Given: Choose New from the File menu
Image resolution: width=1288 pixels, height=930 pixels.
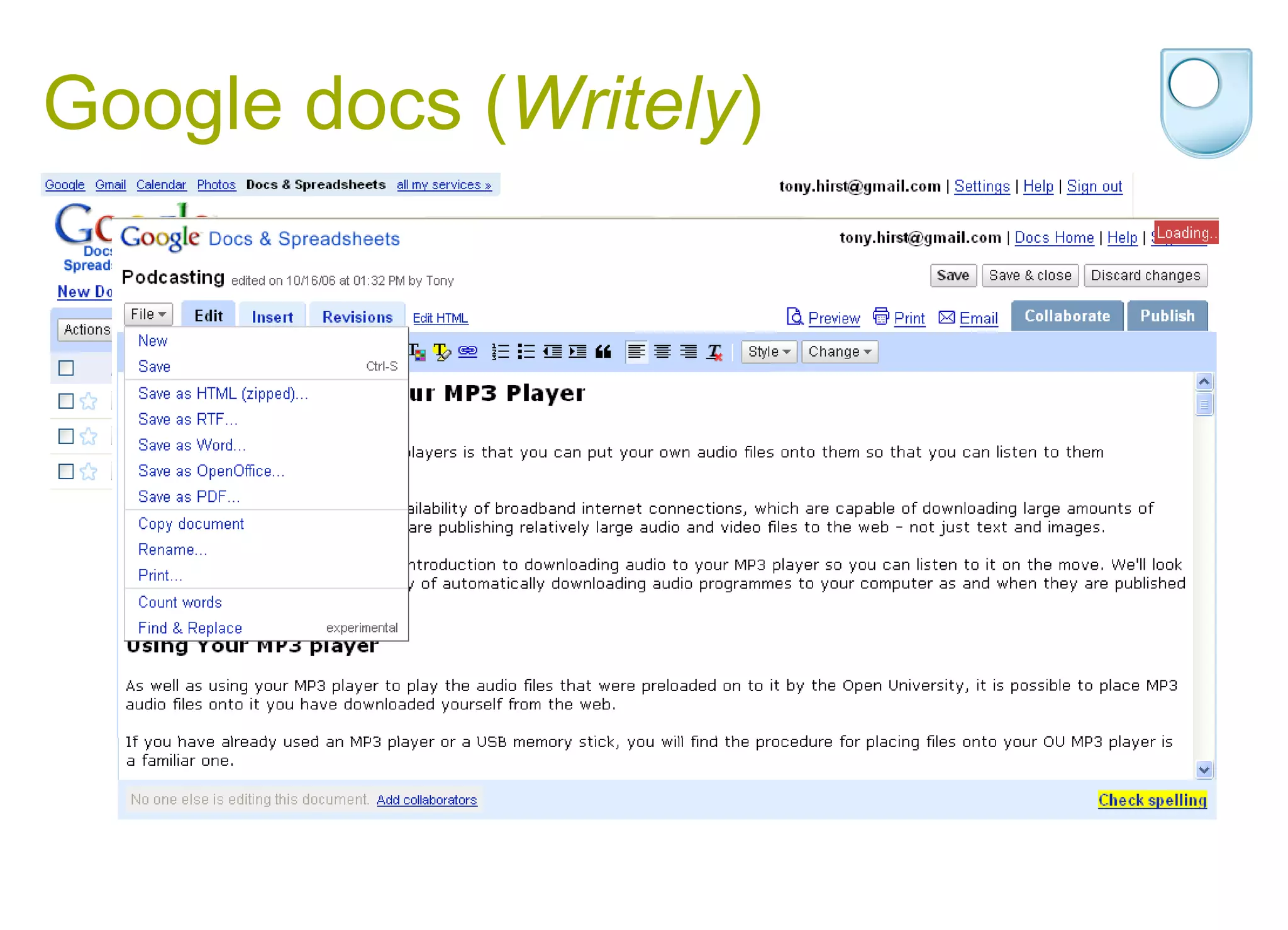Looking at the screenshot, I should pos(267,341).
